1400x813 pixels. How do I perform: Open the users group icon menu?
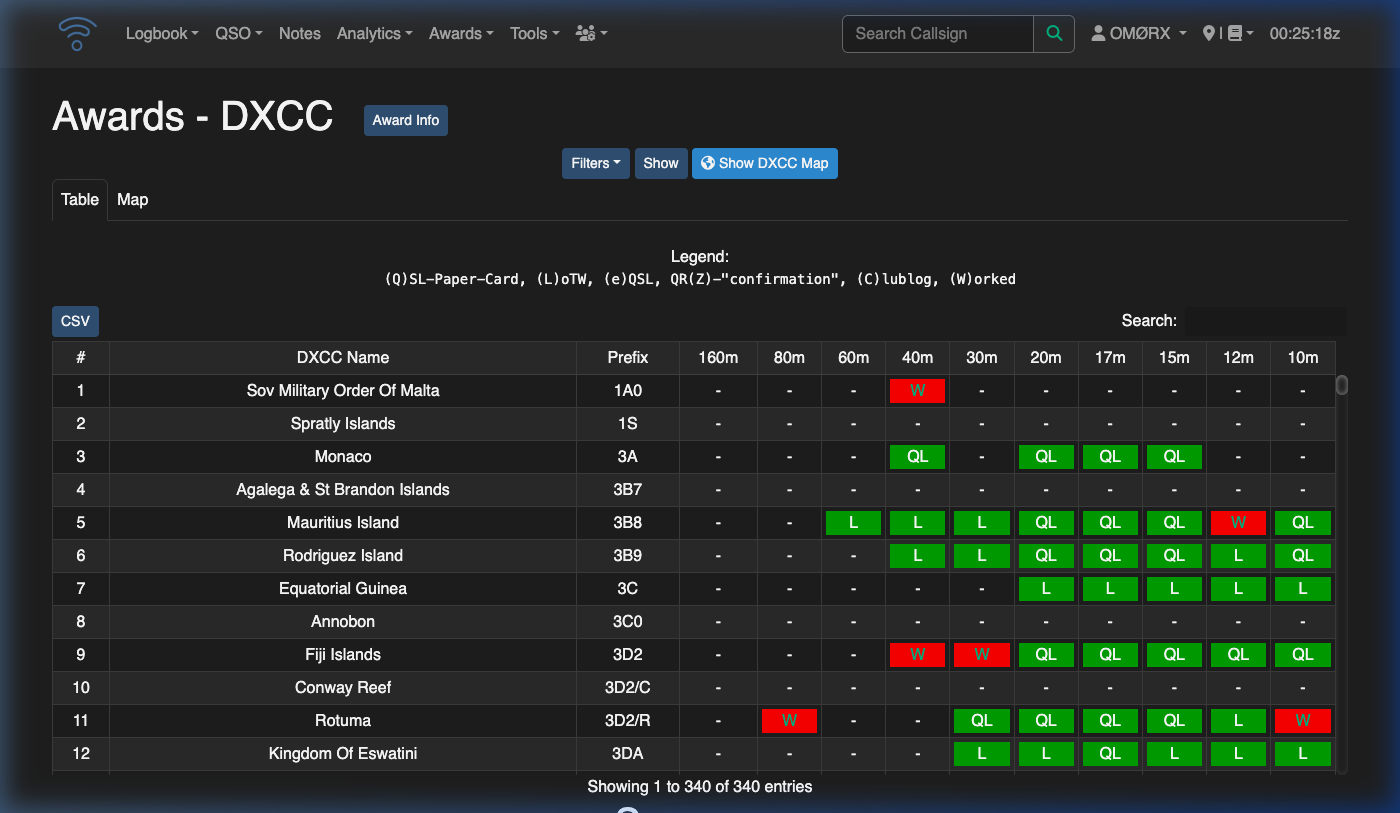coord(591,33)
